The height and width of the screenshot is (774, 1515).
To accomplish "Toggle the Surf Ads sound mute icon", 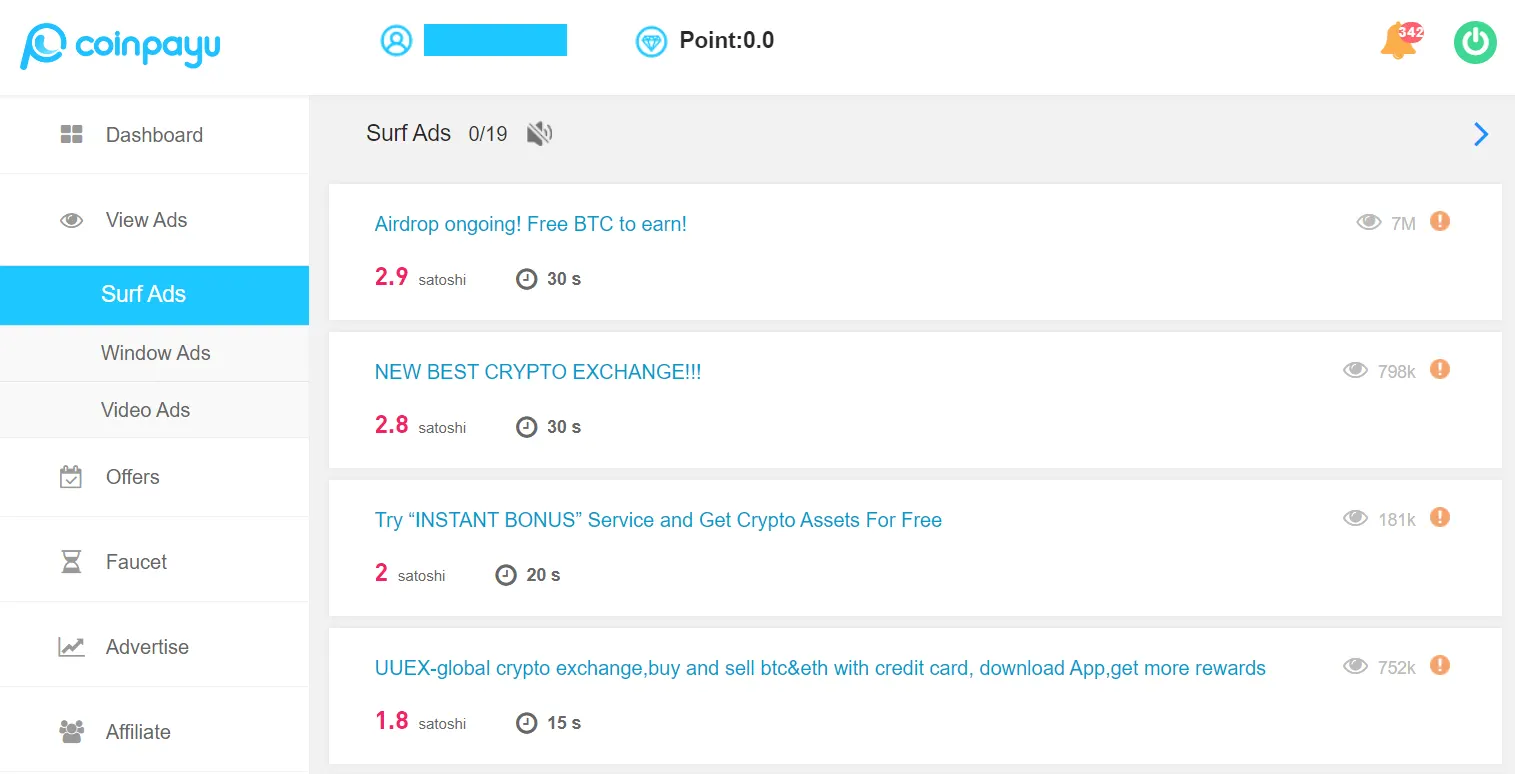I will click(x=539, y=133).
